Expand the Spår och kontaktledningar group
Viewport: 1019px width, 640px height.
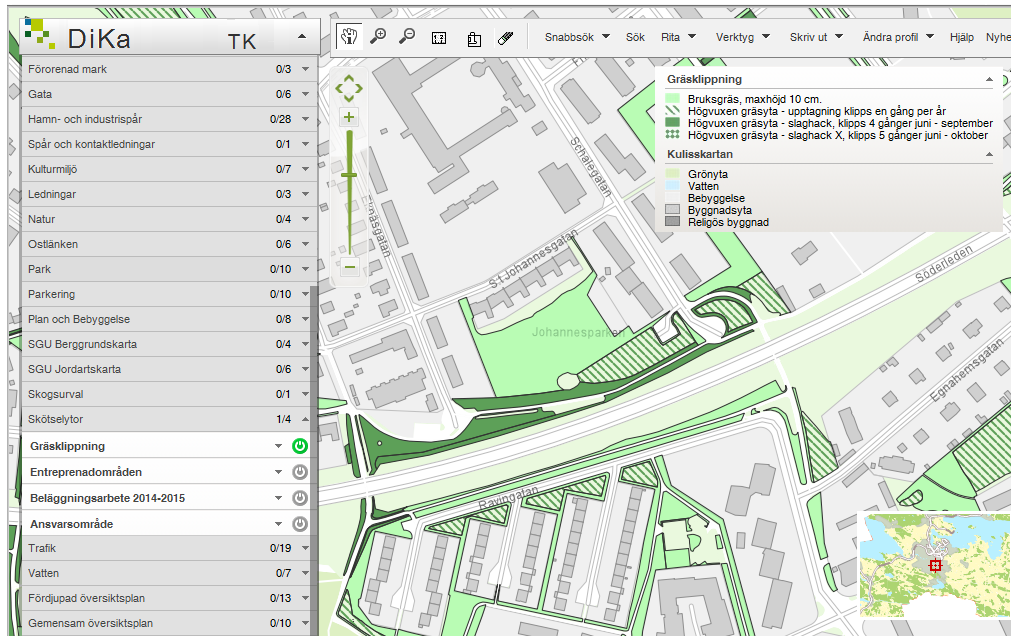click(x=305, y=144)
